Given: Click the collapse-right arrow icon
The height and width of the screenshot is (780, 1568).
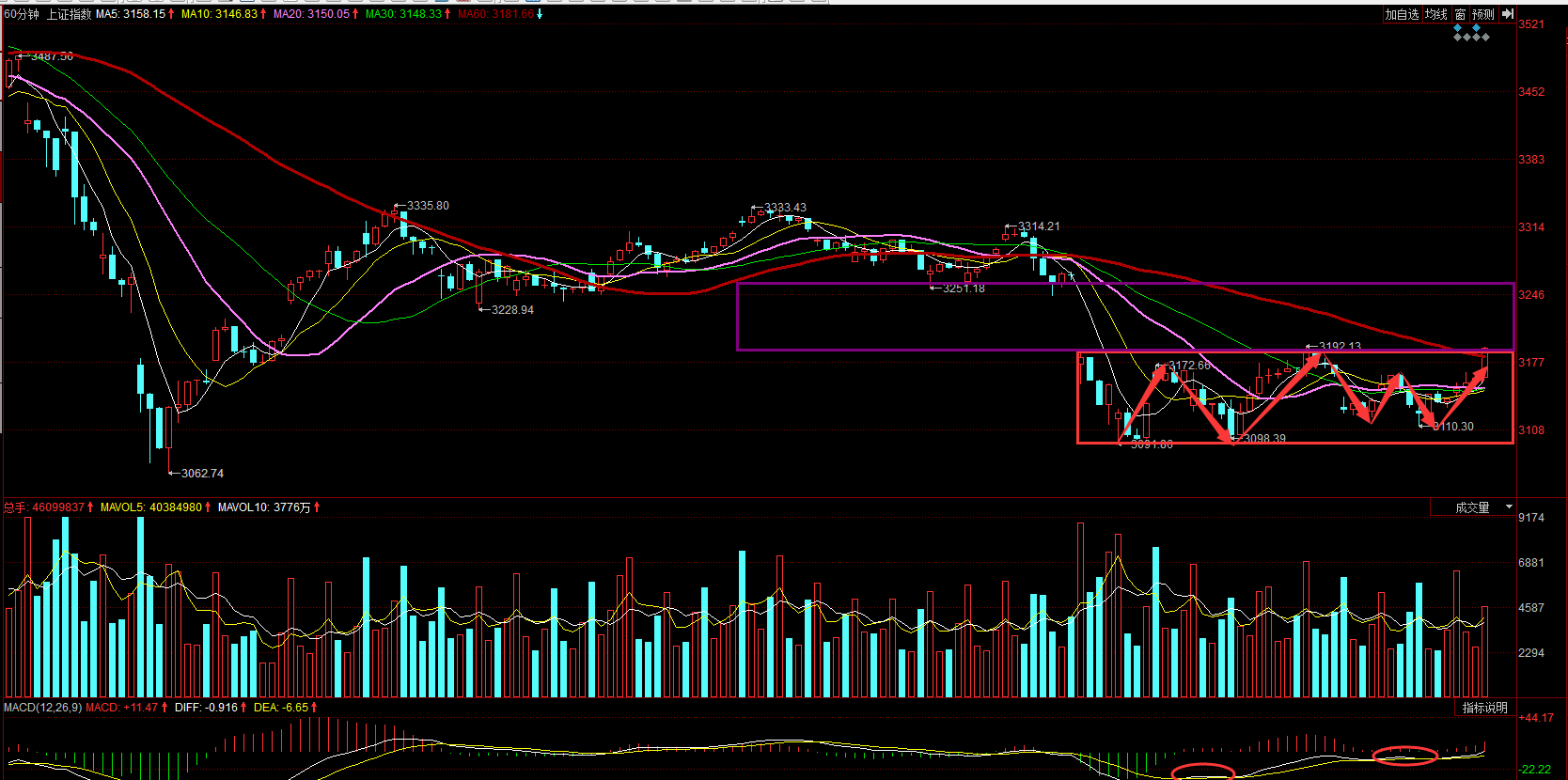Looking at the screenshot, I should tap(1507, 14).
